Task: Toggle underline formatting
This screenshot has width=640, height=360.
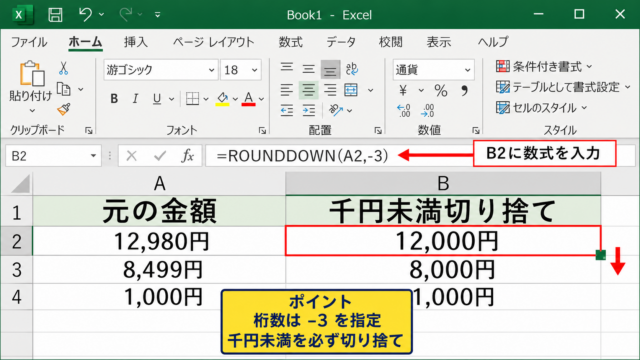Action: [x=157, y=98]
